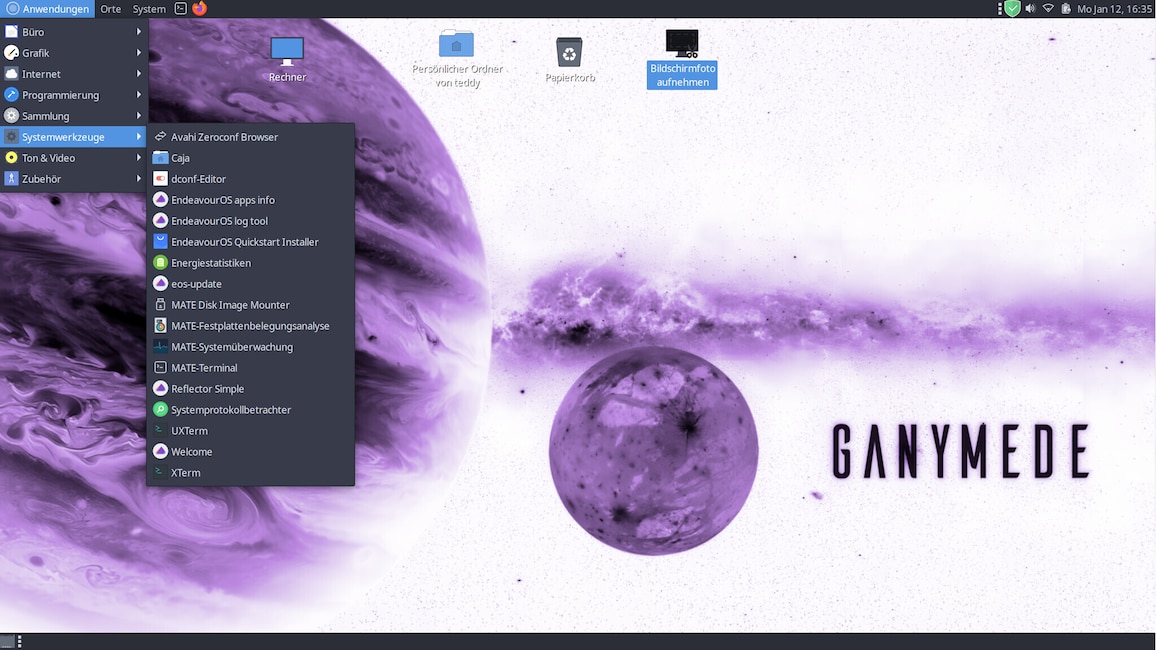Open the Grafik submenu
The image size is (1156, 650).
click(74, 53)
